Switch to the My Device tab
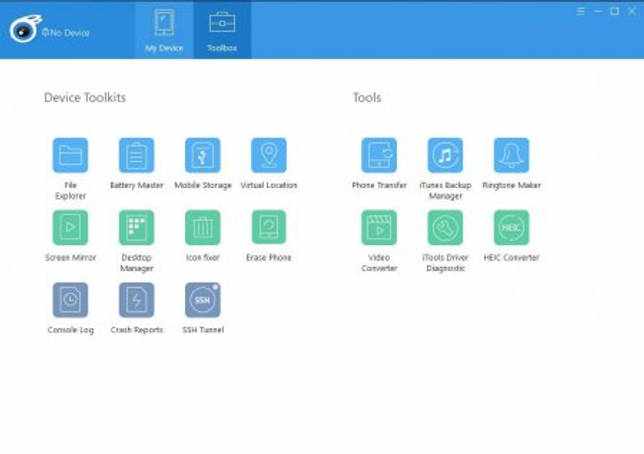This screenshot has height=454, width=644. pyautogui.click(x=164, y=30)
